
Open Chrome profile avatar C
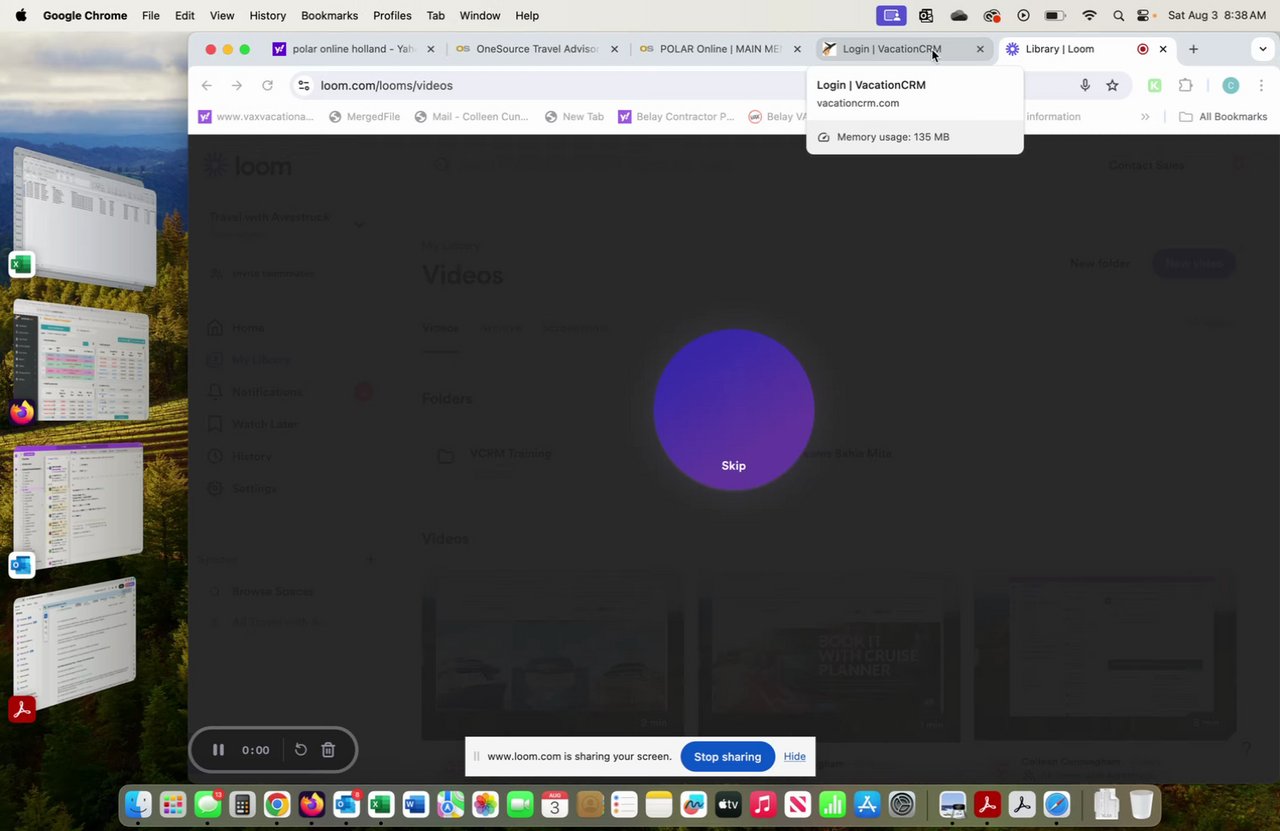(1231, 86)
